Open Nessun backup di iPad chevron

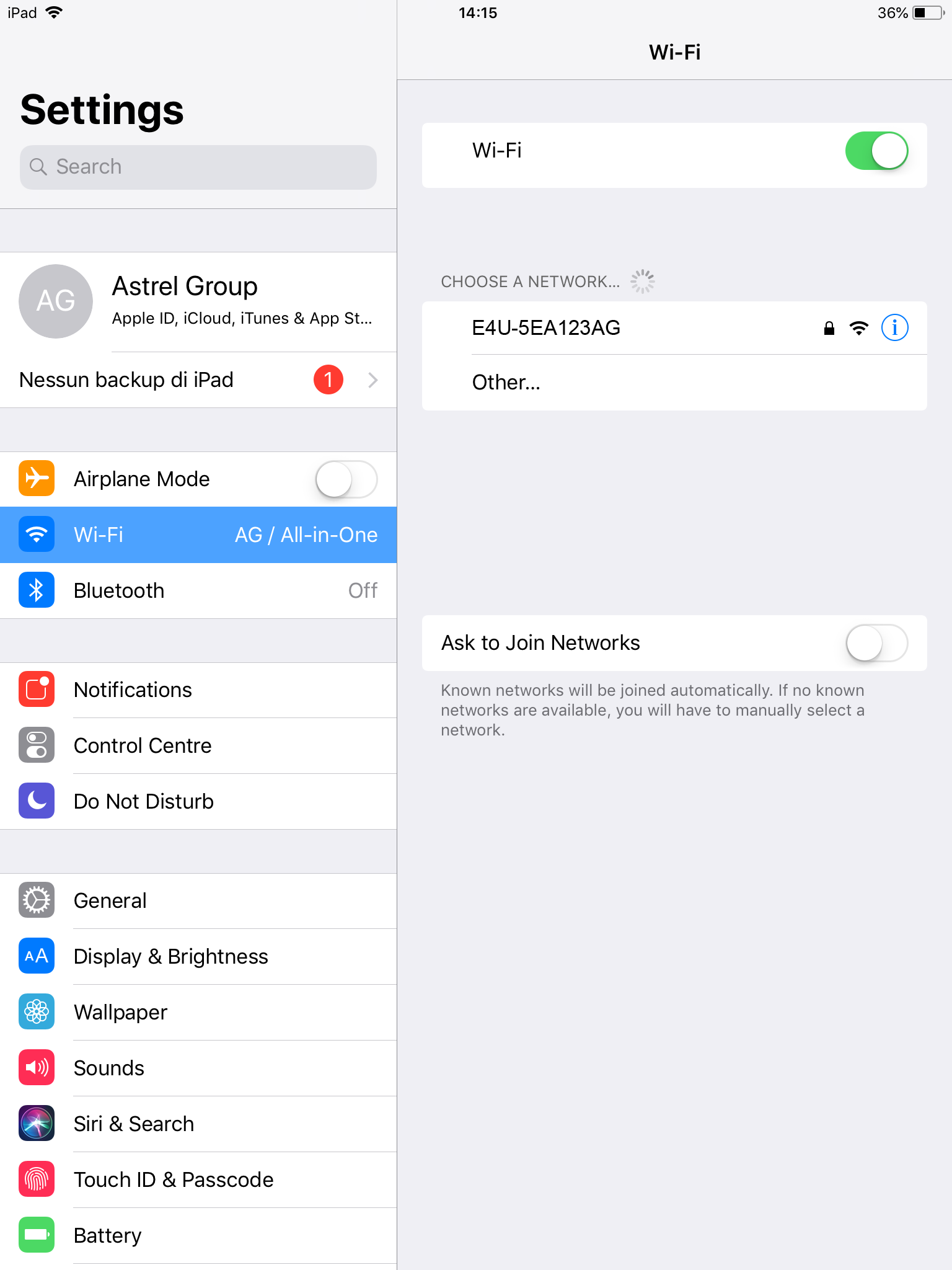372,380
